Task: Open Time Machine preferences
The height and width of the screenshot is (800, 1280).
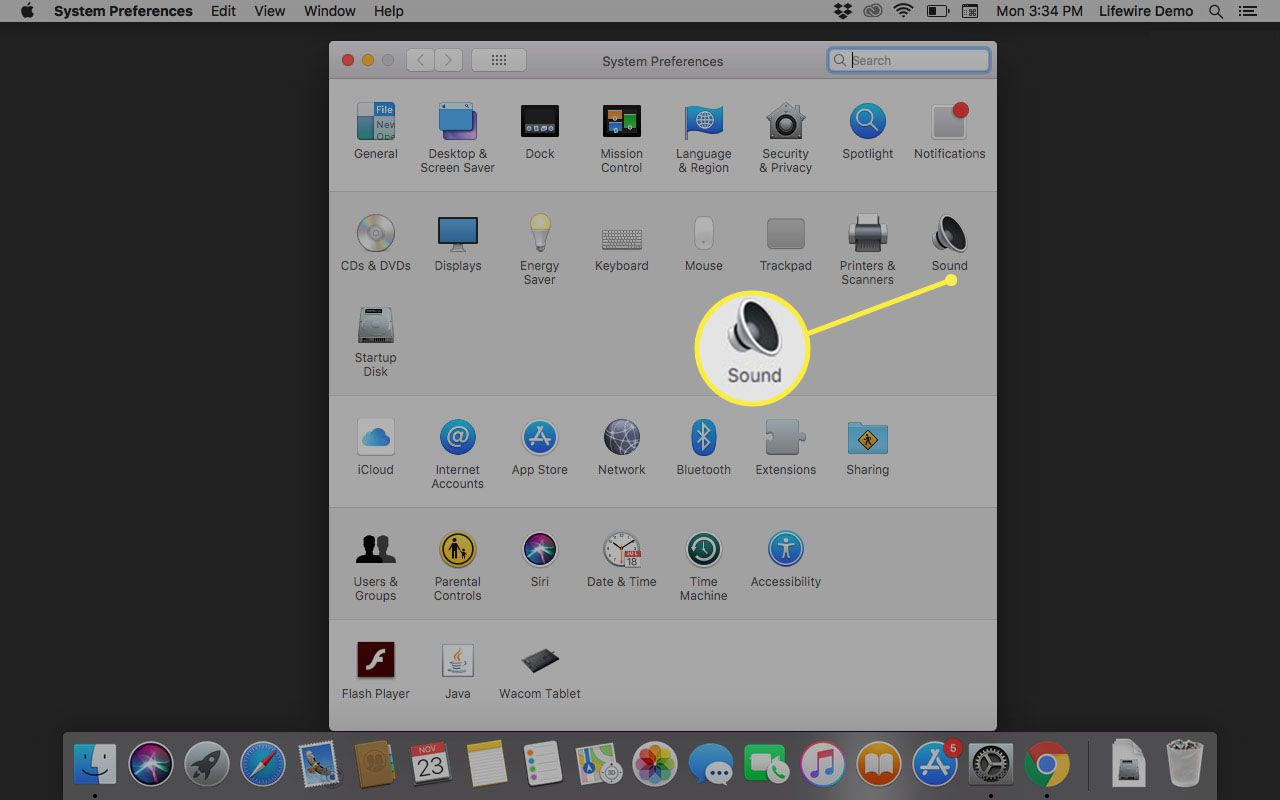Action: point(704,565)
